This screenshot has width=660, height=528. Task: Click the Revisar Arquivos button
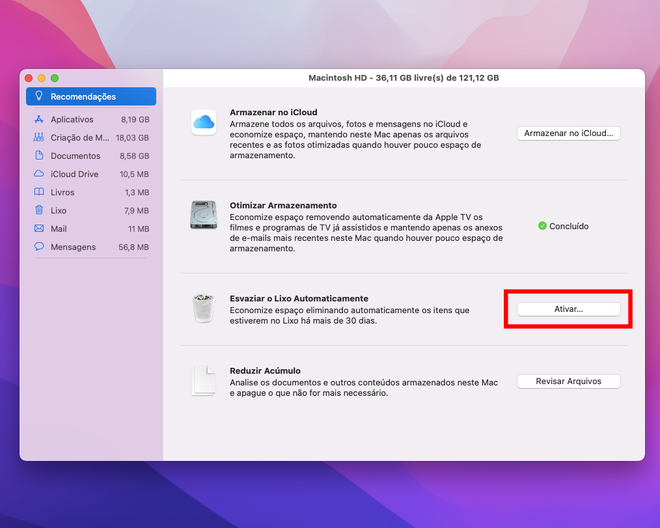(568, 381)
